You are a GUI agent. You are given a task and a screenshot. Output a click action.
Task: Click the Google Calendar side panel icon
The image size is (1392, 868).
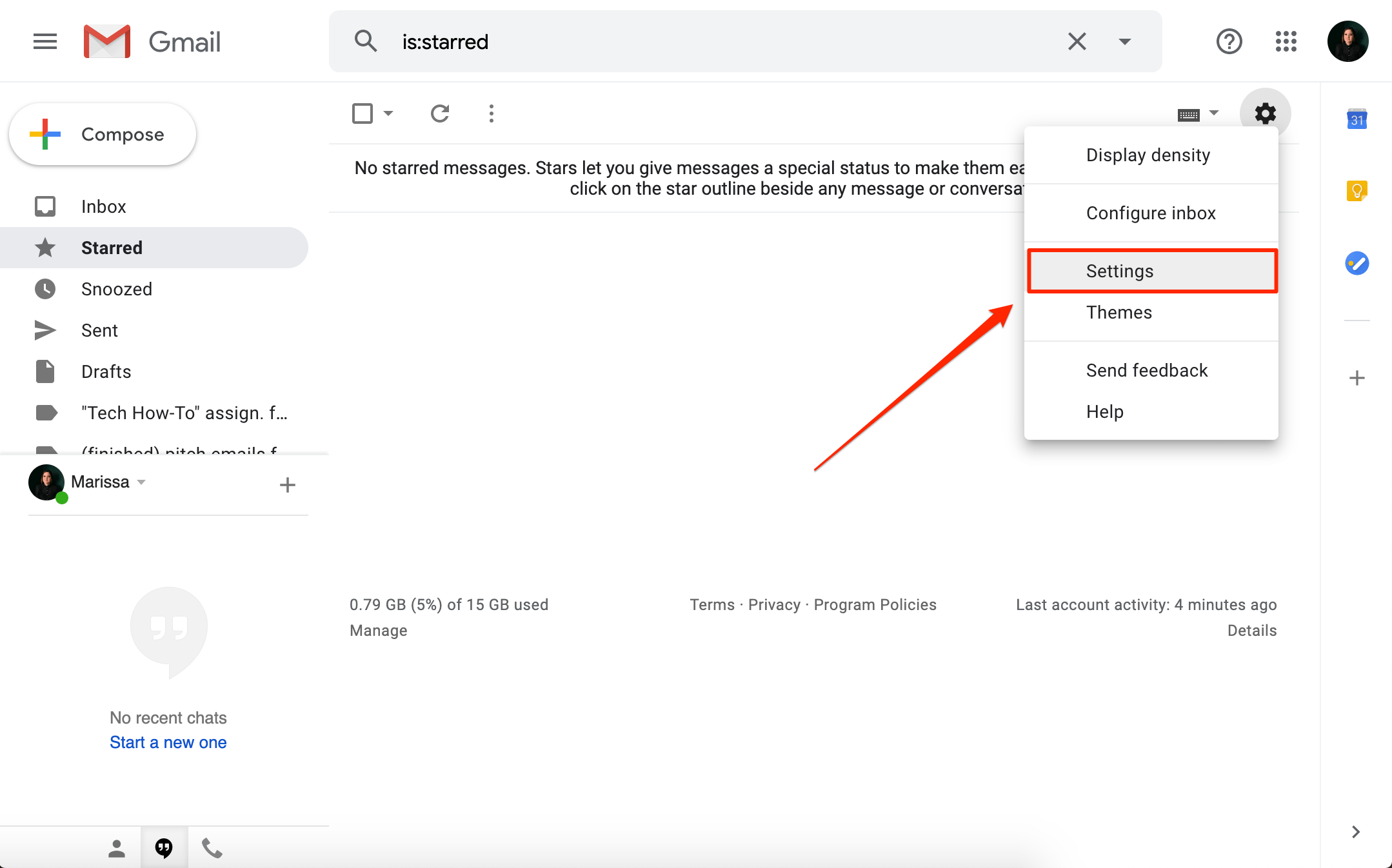pyautogui.click(x=1357, y=119)
